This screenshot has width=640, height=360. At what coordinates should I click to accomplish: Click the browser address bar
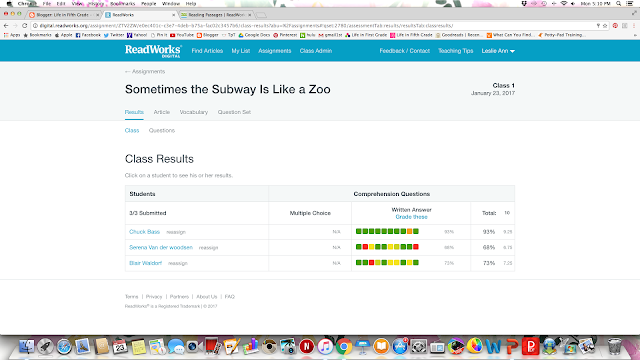(314, 25)
